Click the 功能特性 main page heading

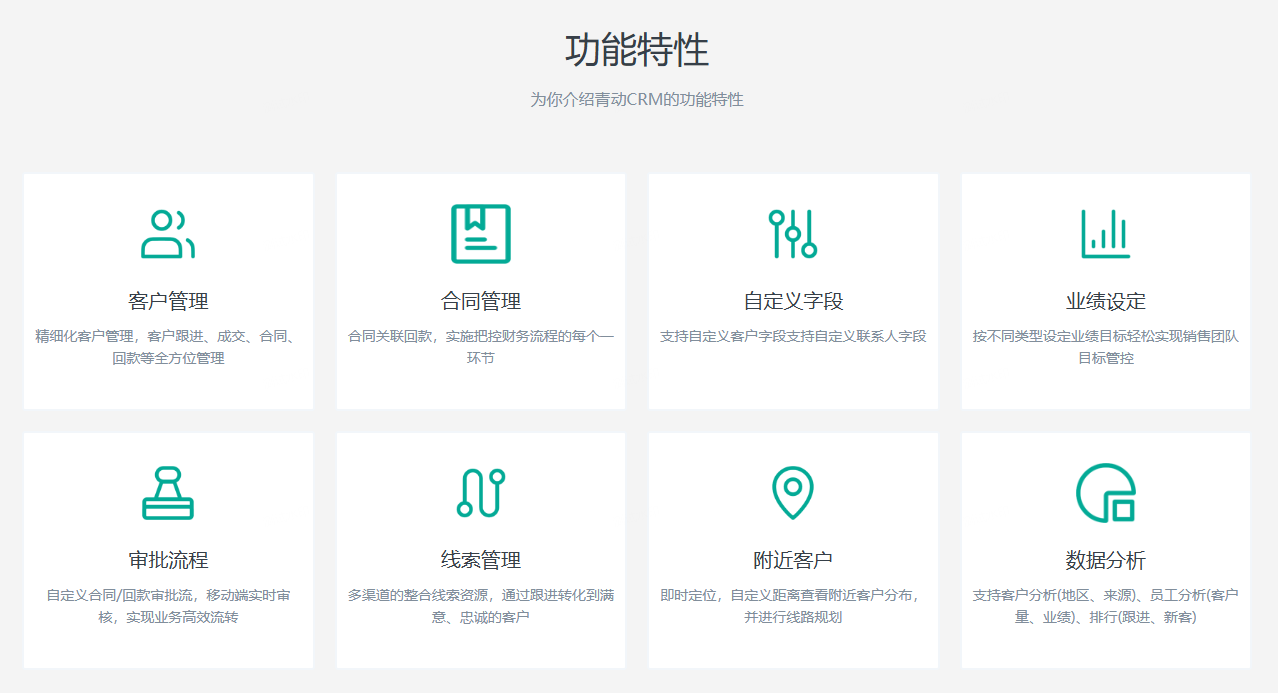pos(637,50)
